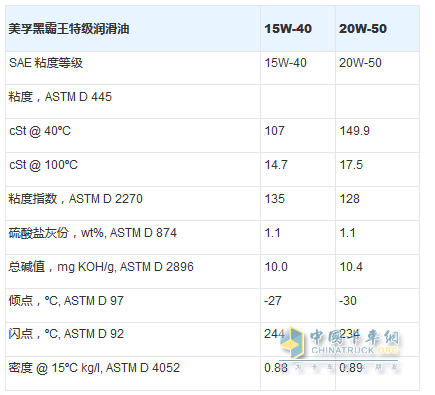This screenshot has width=435, height=395.
Task: Click the 粘度, ASTM D 445 row label
Action: [60, 97]
